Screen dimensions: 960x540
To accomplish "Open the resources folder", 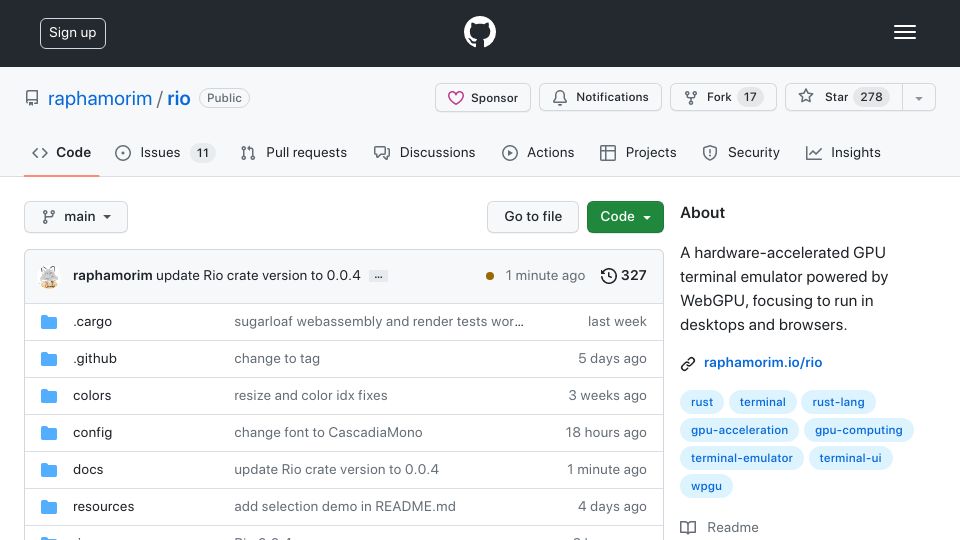I will (x=103, y=506).
